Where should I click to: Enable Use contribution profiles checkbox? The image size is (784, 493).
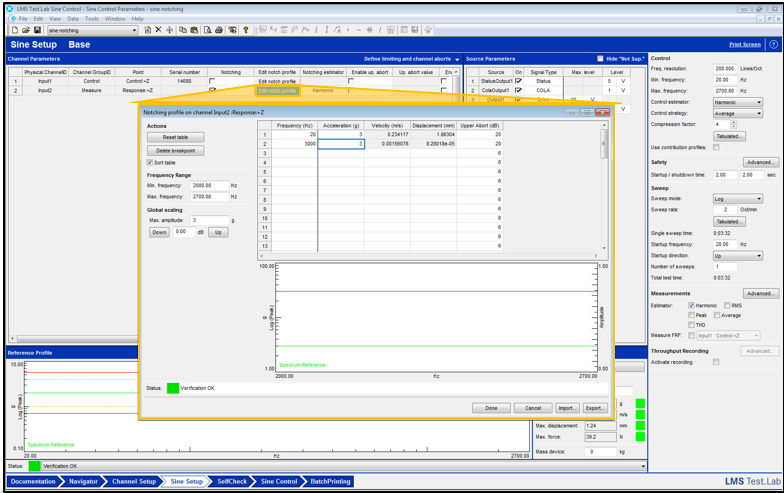(x=716, y=148)
